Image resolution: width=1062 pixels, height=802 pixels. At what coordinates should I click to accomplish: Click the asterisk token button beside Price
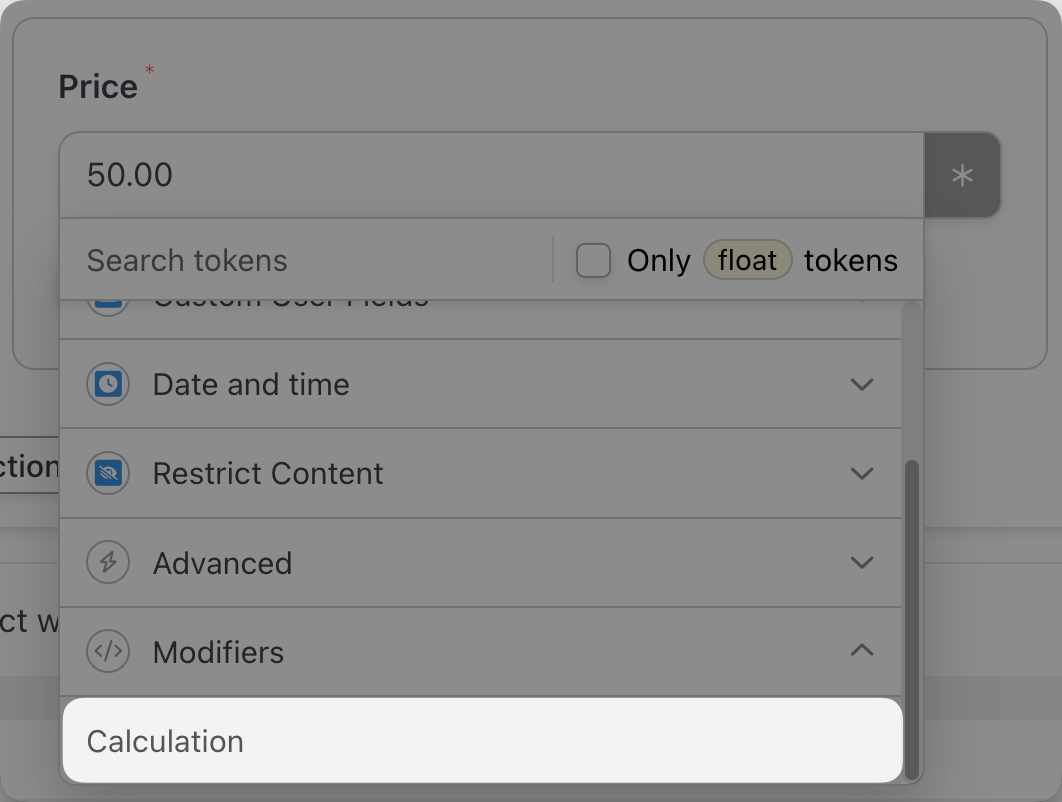(962, 176)
